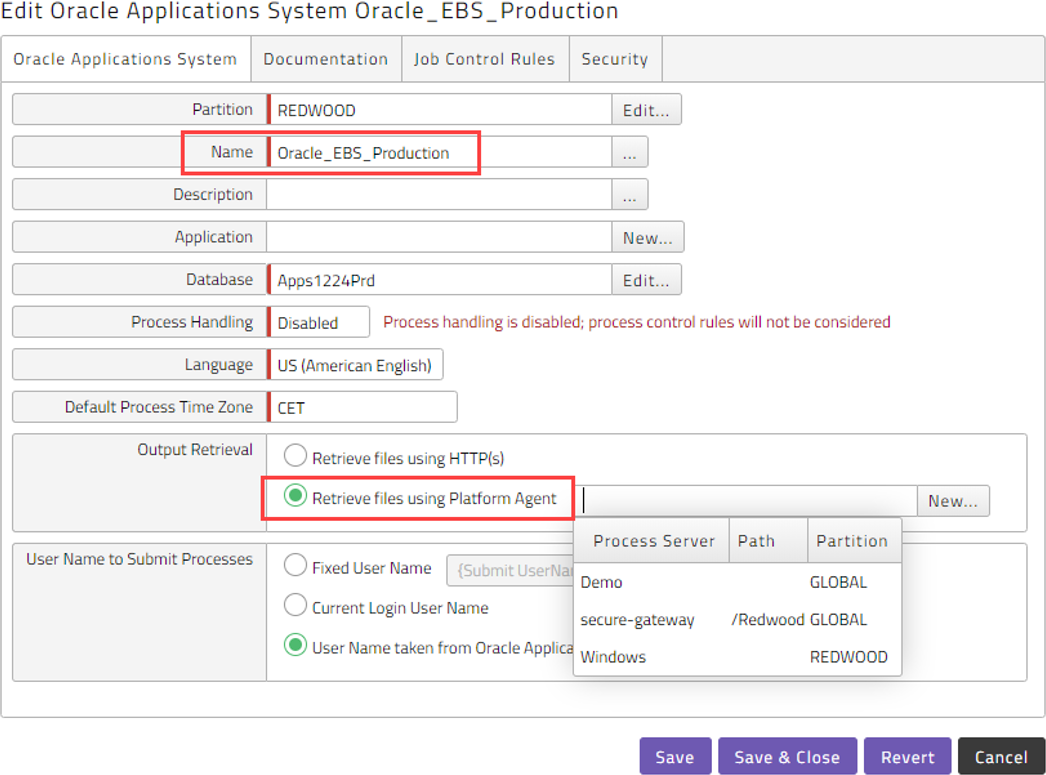This screenshot has width=1046, height=775.
Task: Select Windows process server from the list
Action: click(x=737, y=657)
